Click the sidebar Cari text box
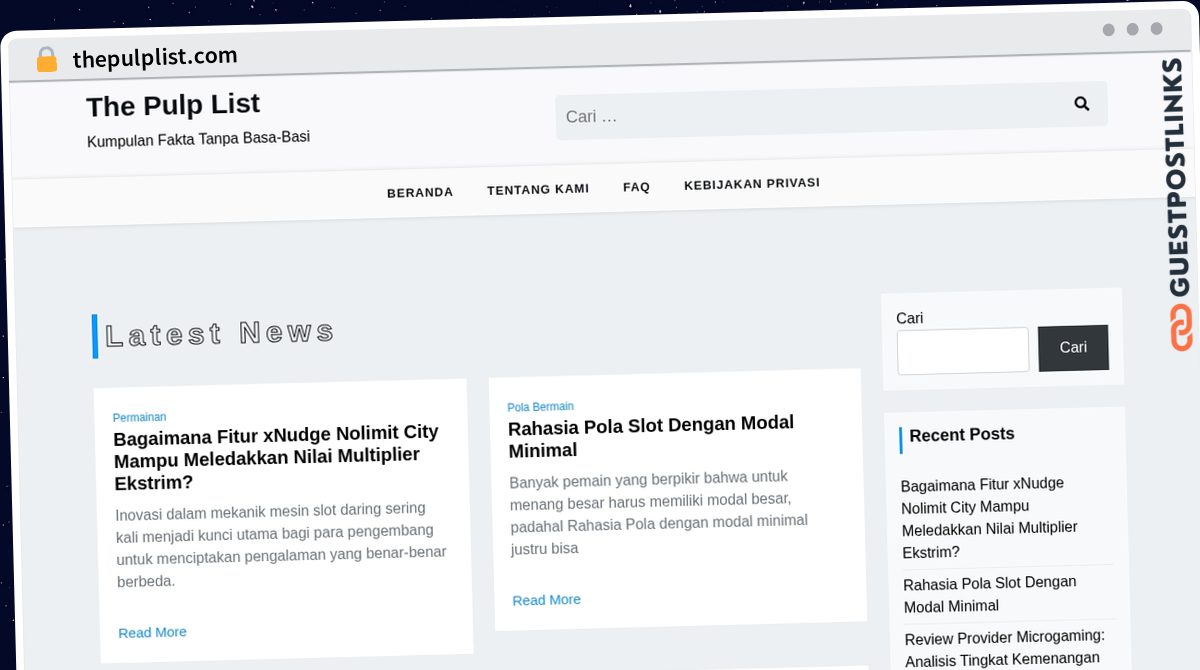Image resolution: width=1200 pixels, height=670 pixels. tap(963, 351)
